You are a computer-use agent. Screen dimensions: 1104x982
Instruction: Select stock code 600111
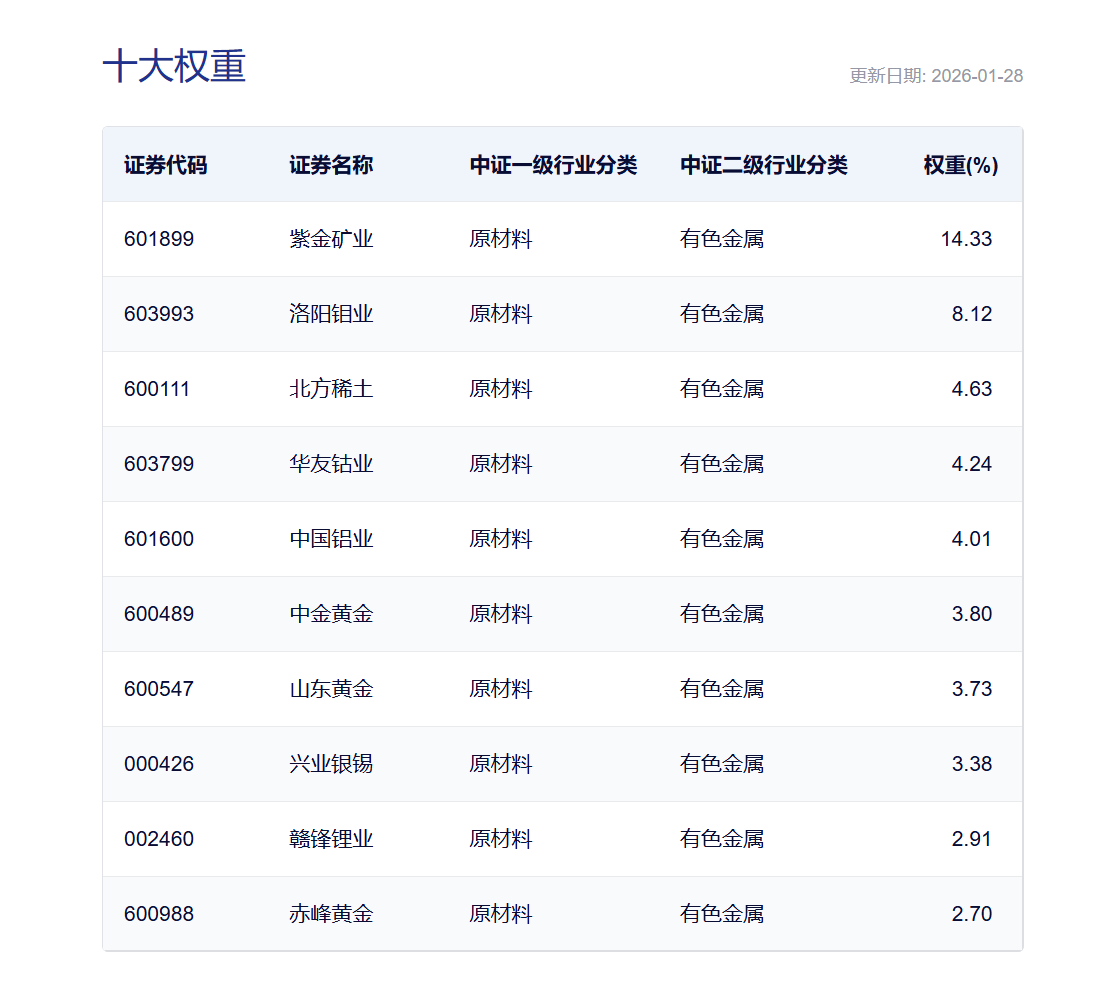[x=157, y=389]
